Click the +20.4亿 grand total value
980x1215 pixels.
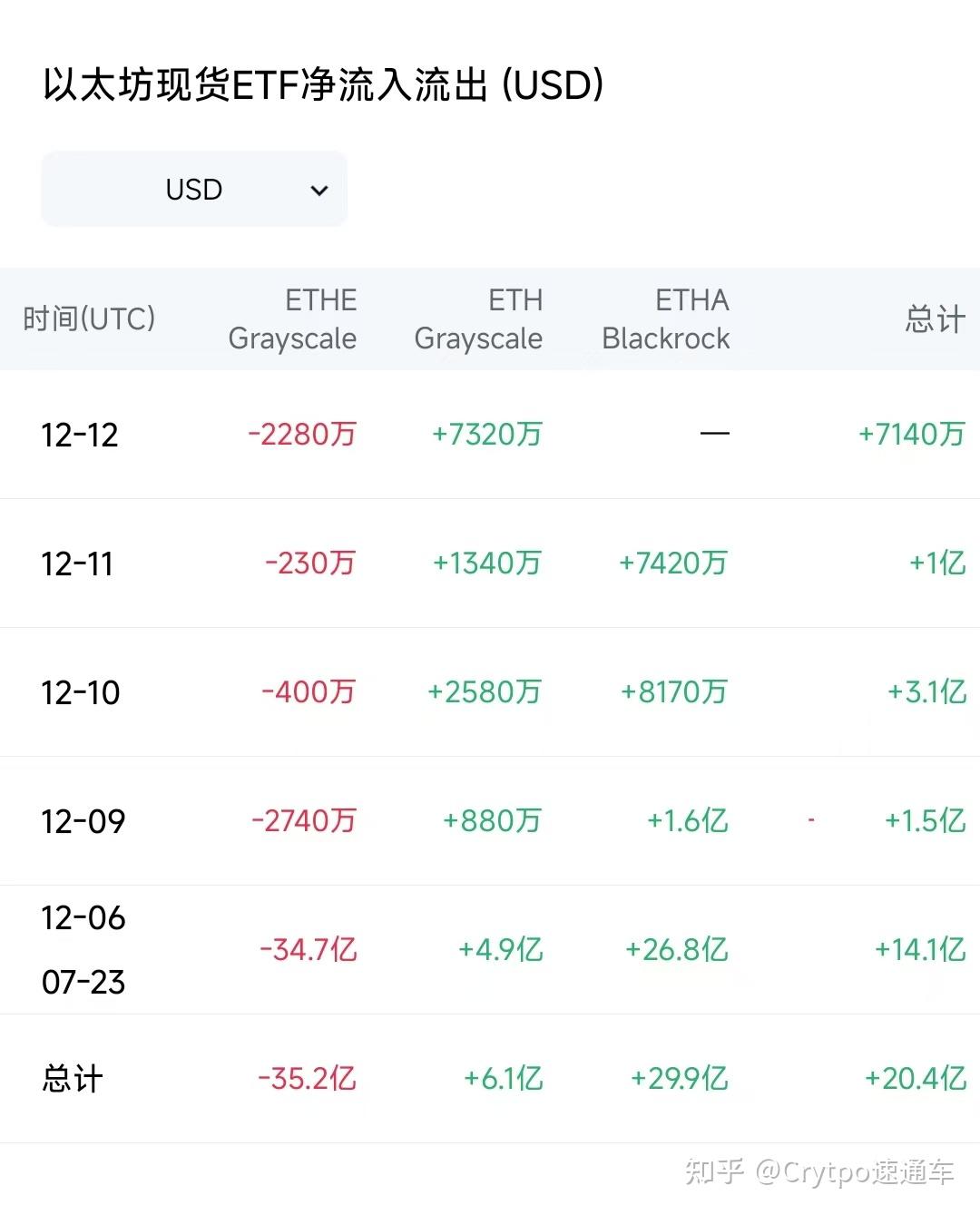click(916, 1079)
